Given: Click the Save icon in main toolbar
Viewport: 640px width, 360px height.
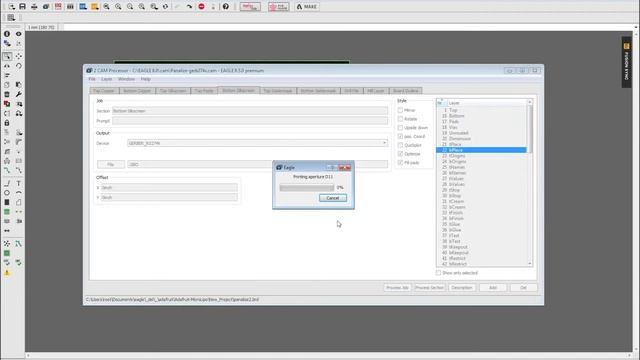Looking at the screenshot, I should point(22,7).
